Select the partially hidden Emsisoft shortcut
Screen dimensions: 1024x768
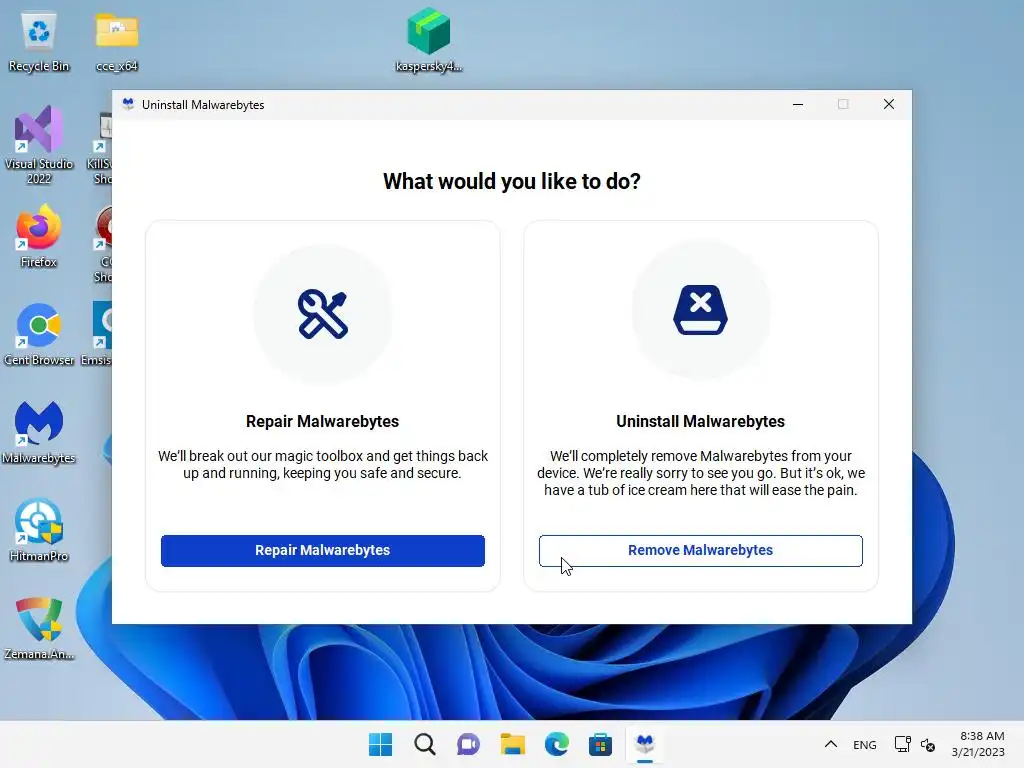(97, 333)
